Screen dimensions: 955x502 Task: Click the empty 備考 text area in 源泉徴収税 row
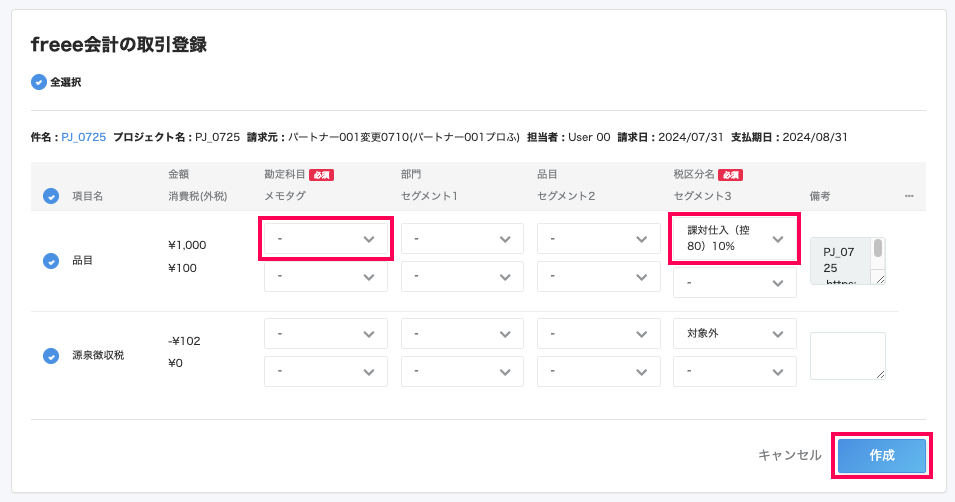click(848, 356)
